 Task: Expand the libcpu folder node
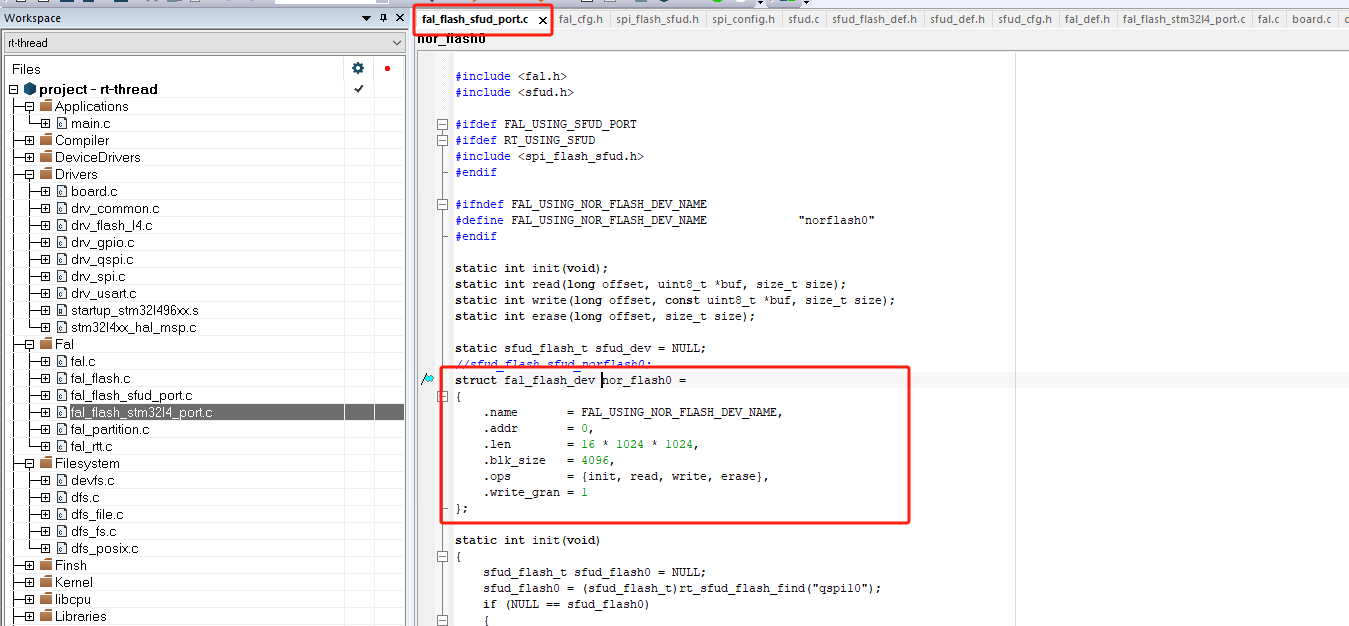30,599
